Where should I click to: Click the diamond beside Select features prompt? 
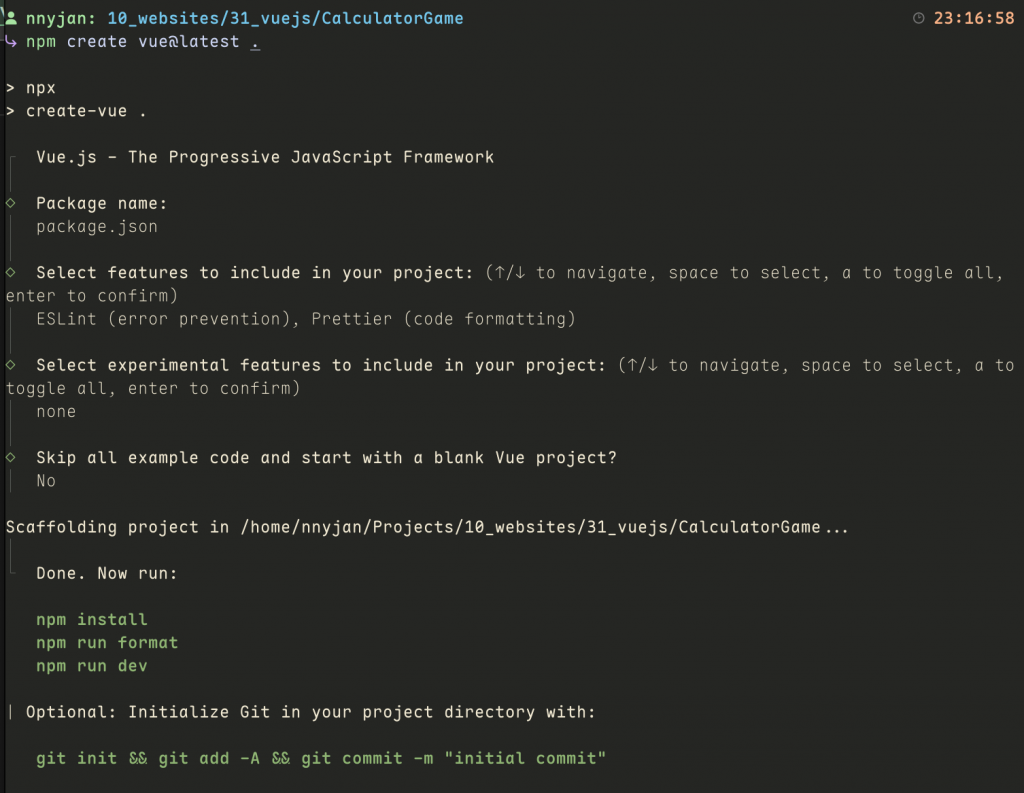[10, 272]
